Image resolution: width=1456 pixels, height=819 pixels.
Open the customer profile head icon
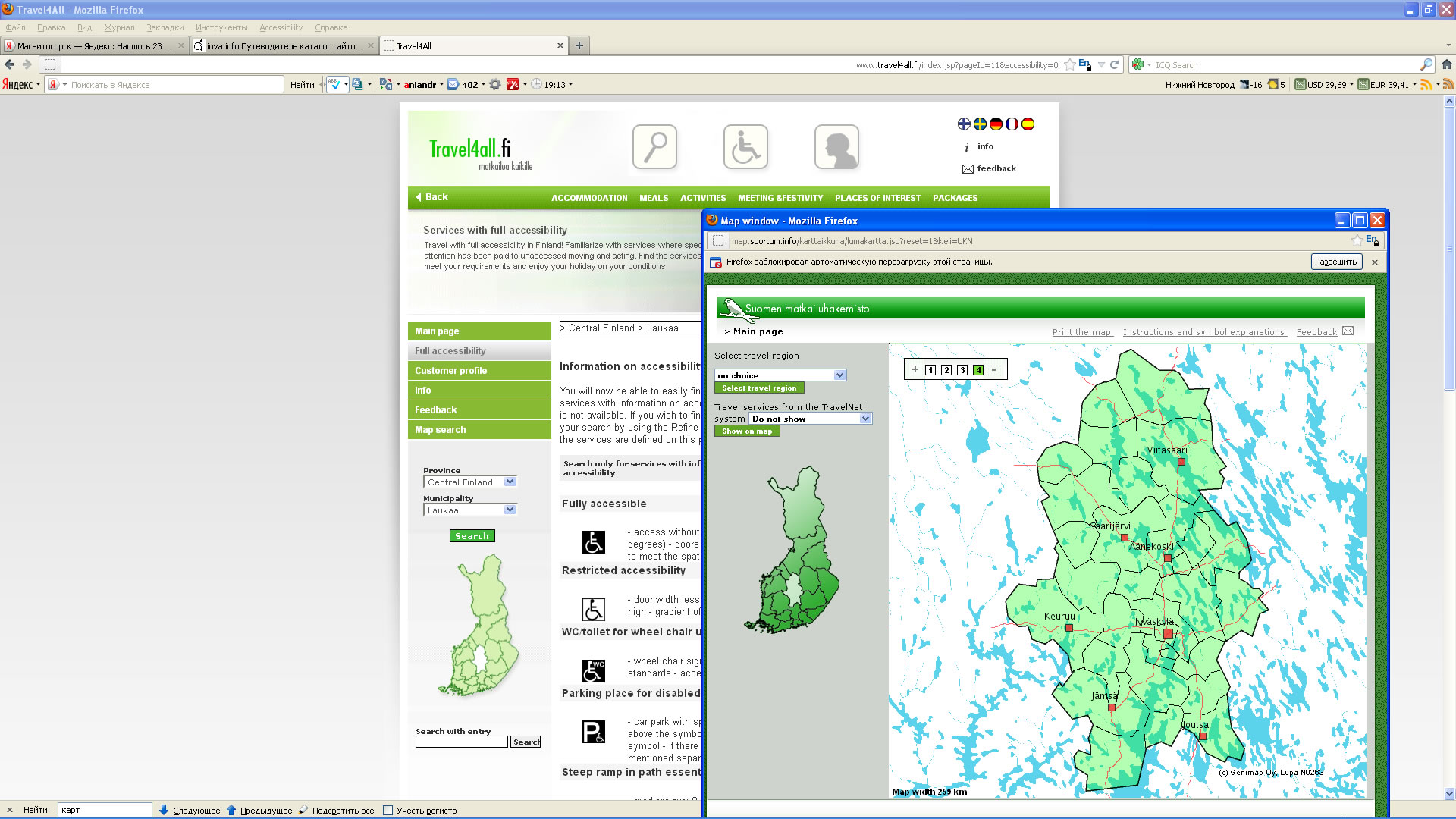[836, 147]
